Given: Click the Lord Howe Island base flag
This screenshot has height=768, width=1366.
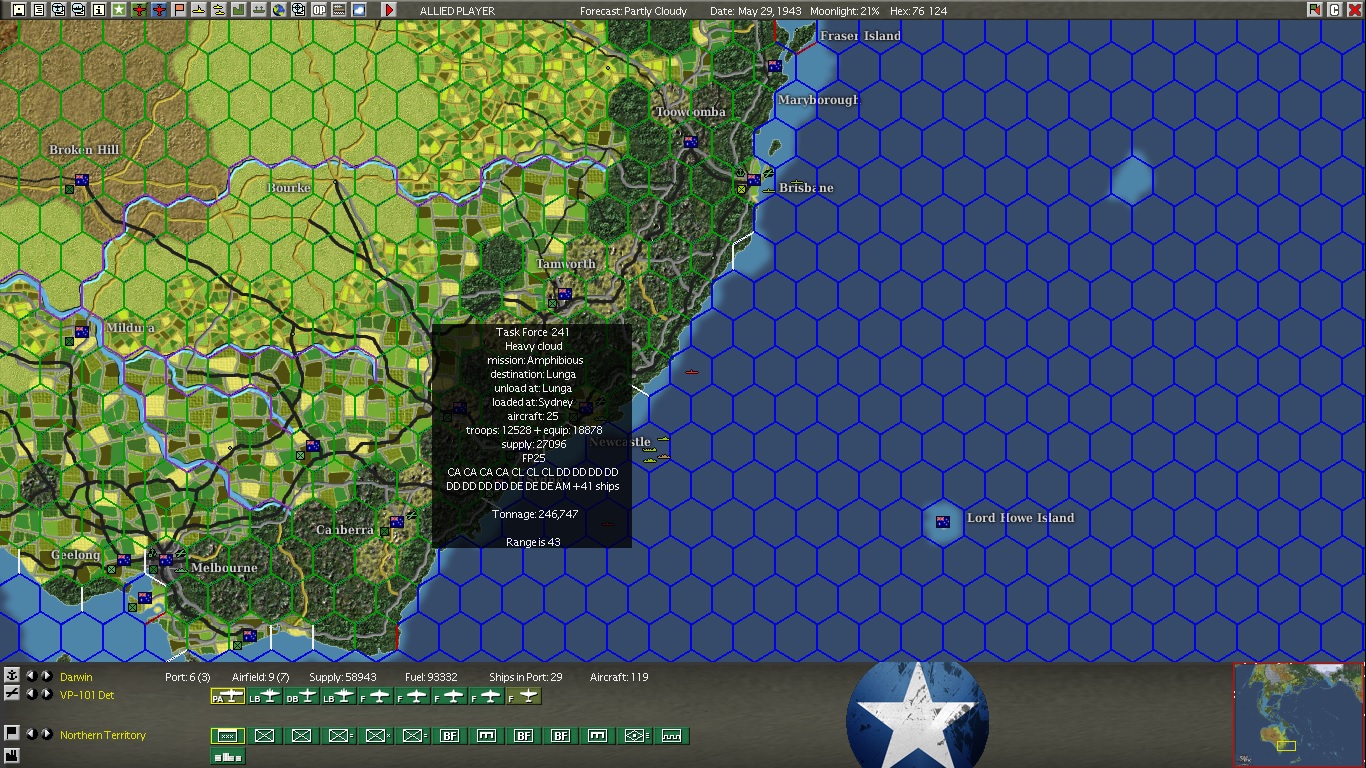Looking at the screenshot, I should 942,522.
